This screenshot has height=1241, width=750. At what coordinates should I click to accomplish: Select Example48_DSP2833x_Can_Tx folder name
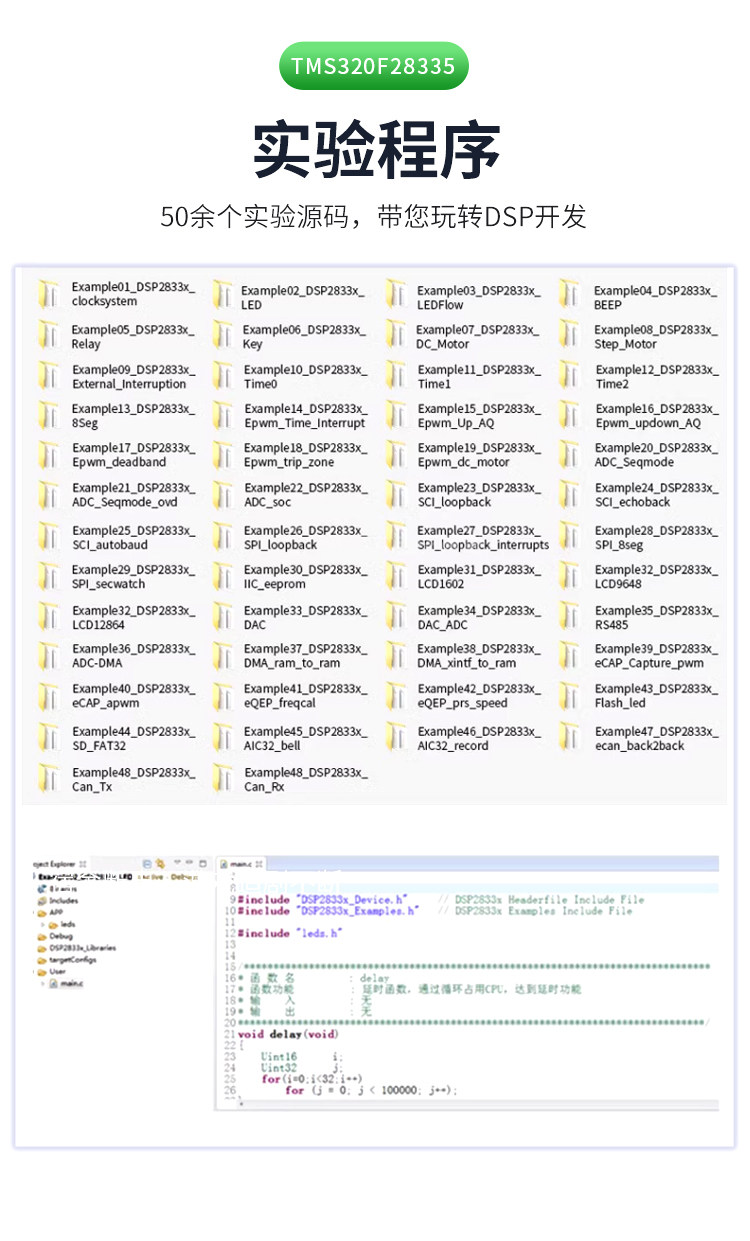pyautogui.click(x=133, y=780)
